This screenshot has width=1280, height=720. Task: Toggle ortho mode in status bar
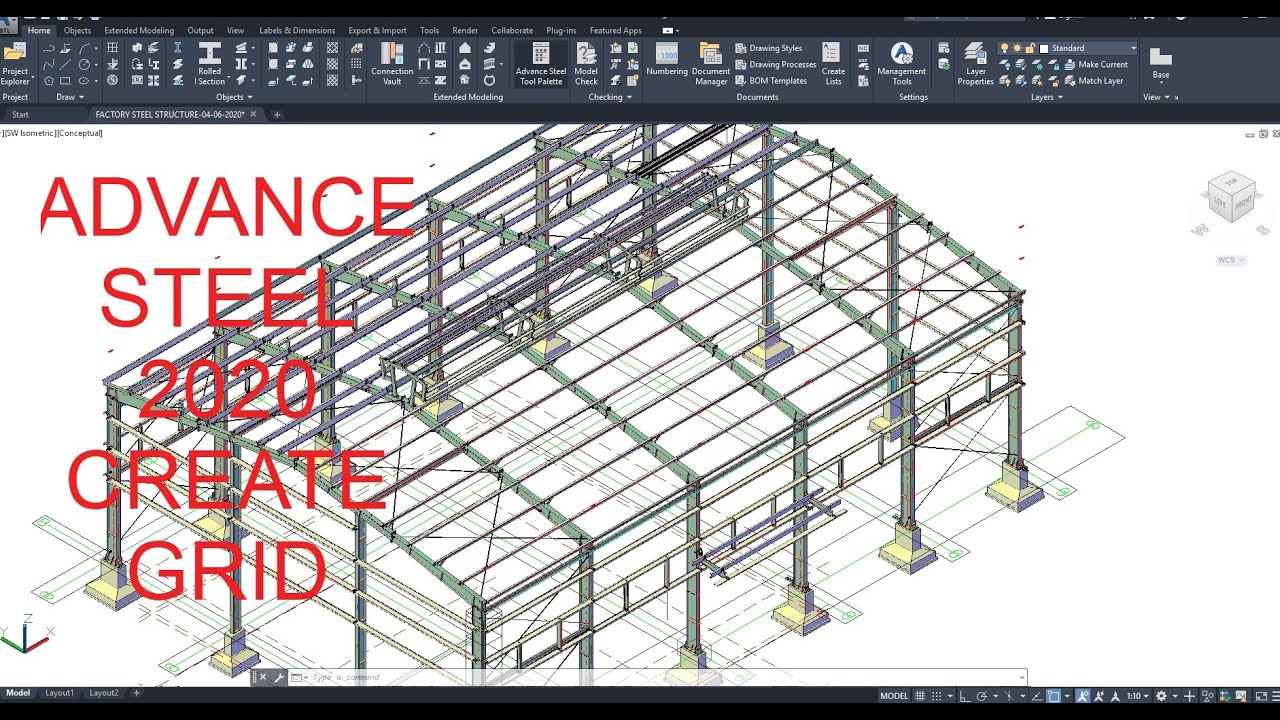click(964, 695)
